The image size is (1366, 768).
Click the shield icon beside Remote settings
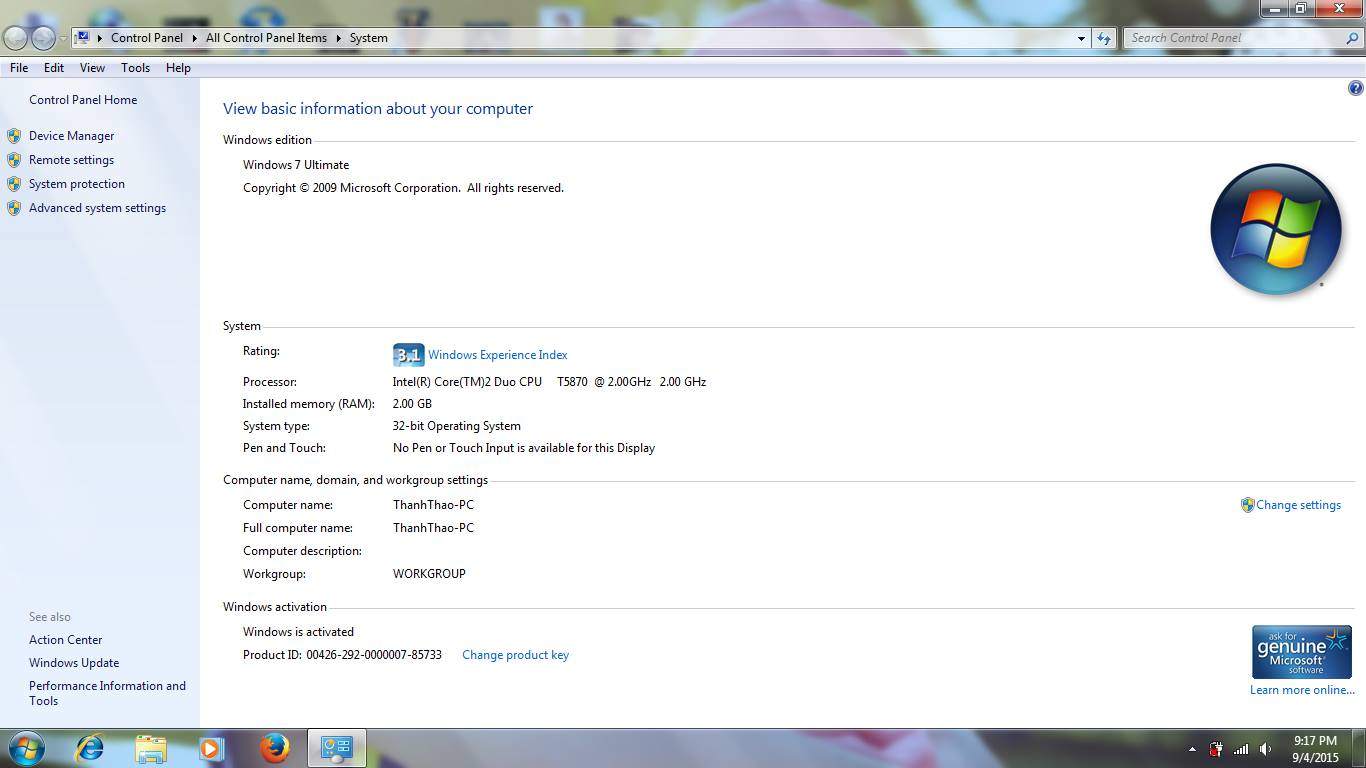click(x=14, y=160)
